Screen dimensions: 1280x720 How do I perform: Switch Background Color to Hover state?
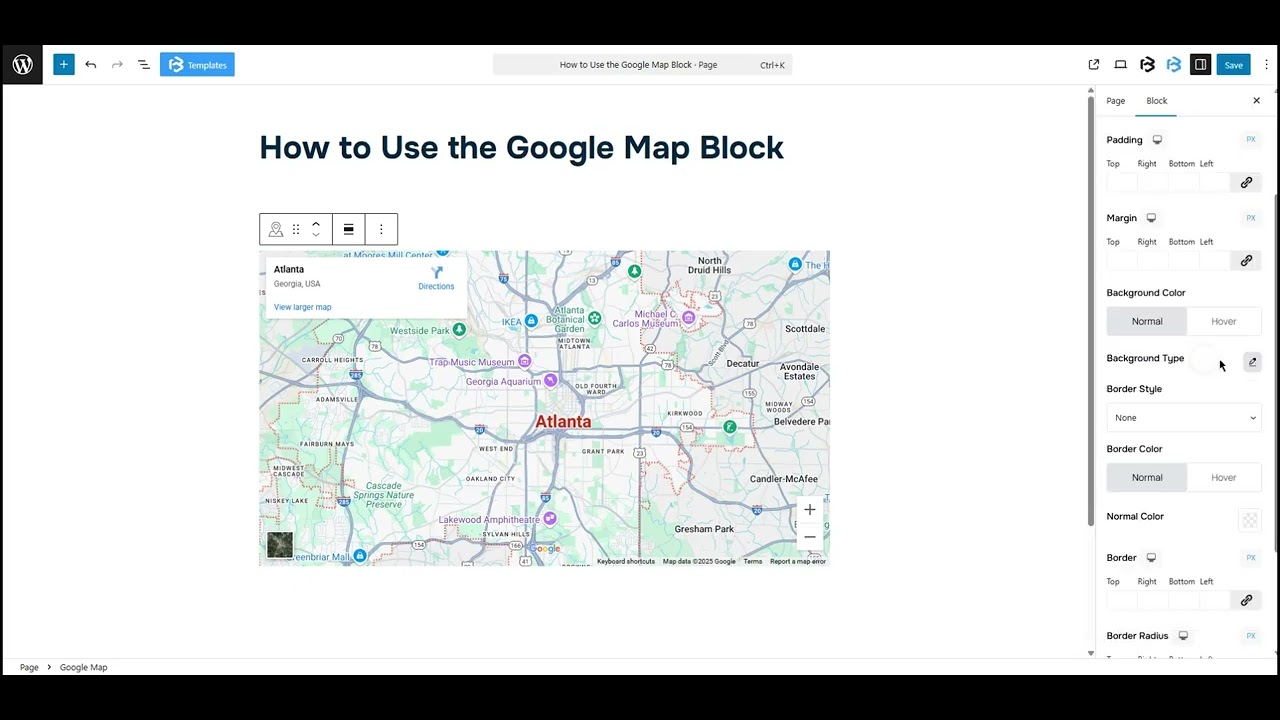(x=1223, y=321)
